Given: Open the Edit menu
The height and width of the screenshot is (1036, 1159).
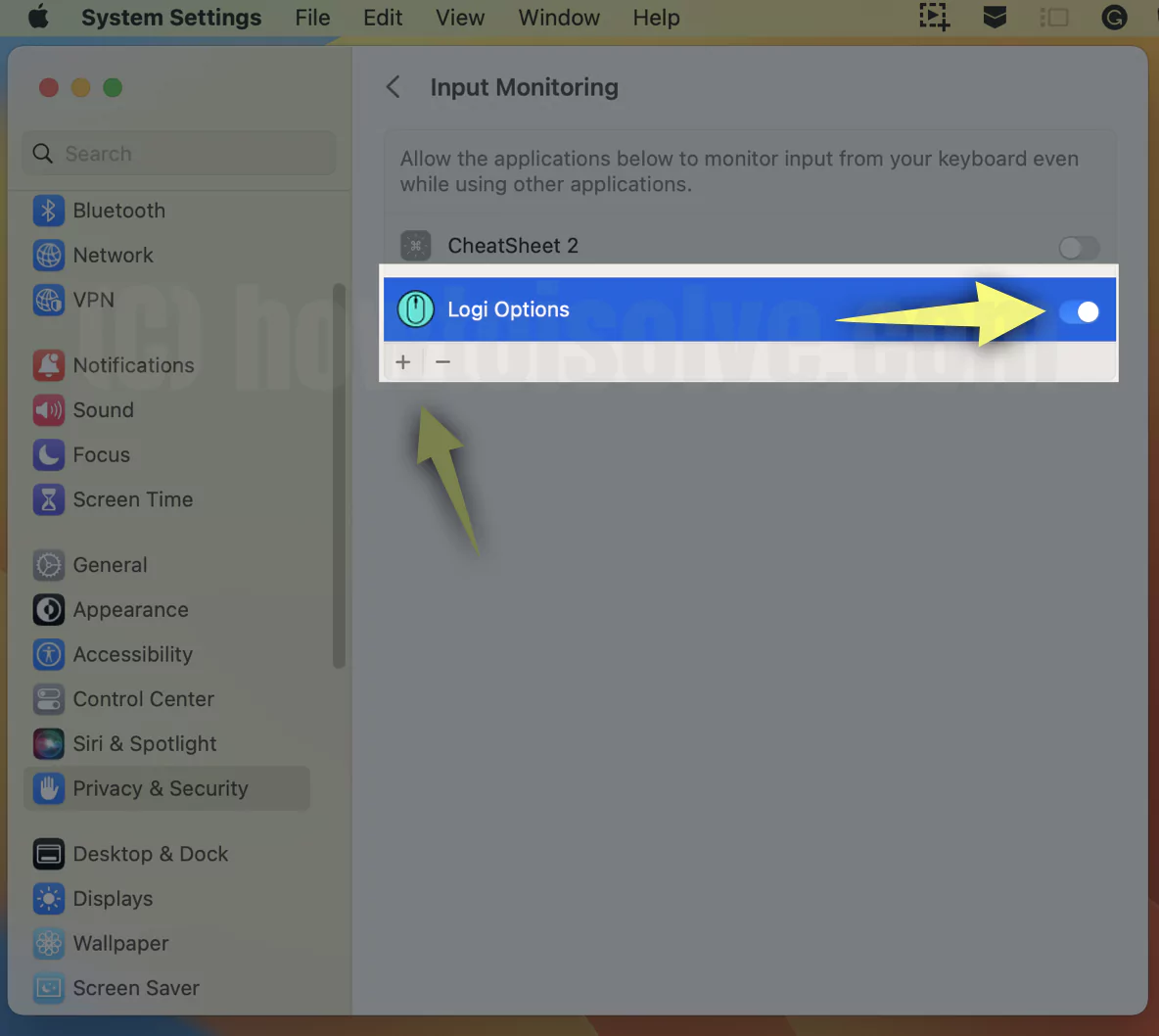Looking at the screenshot, I should pos(383,17).
